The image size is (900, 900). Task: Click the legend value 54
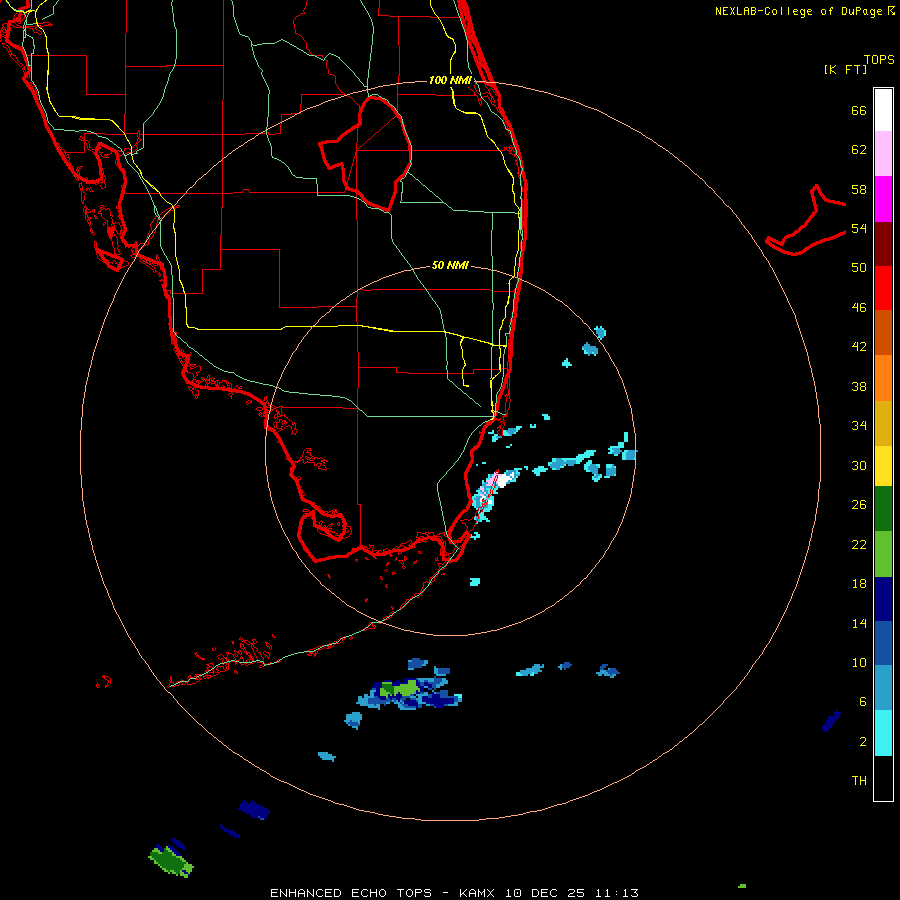click(859, 228)
